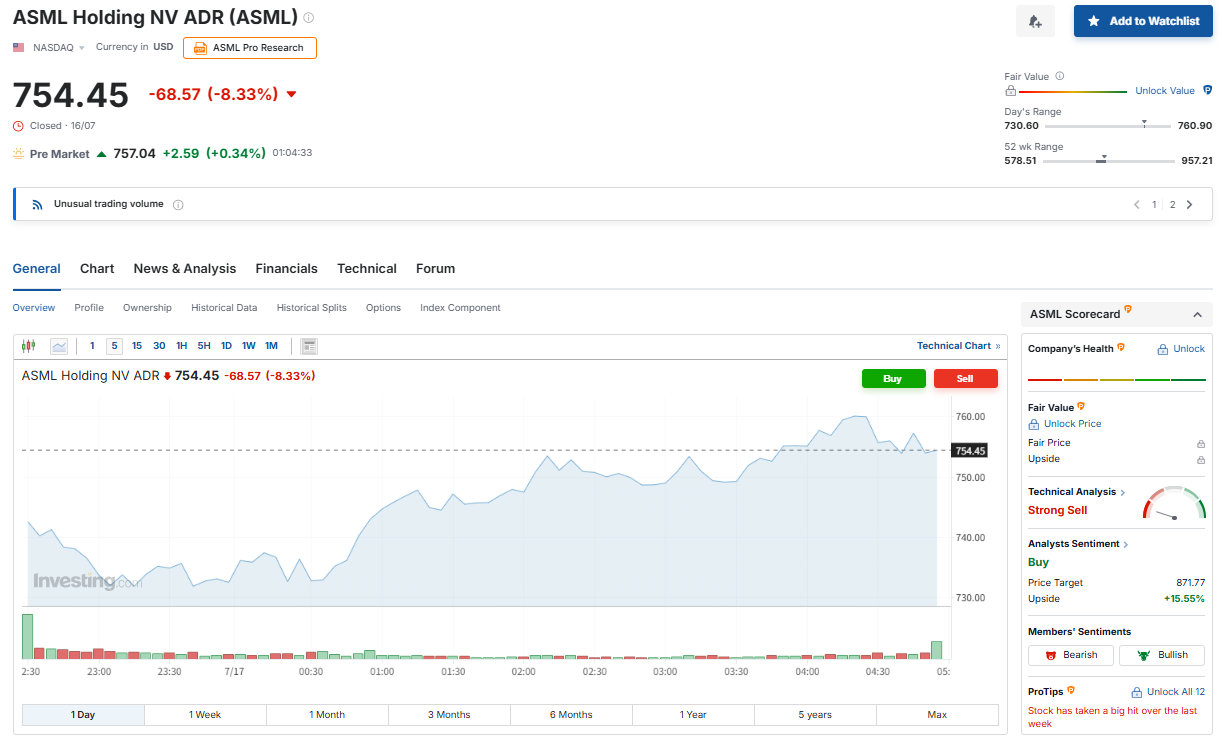Click the InvestingPro icon next to Unlock Value
The width and height of the screenshot is (1222, 736).
tap(1207, 90)
